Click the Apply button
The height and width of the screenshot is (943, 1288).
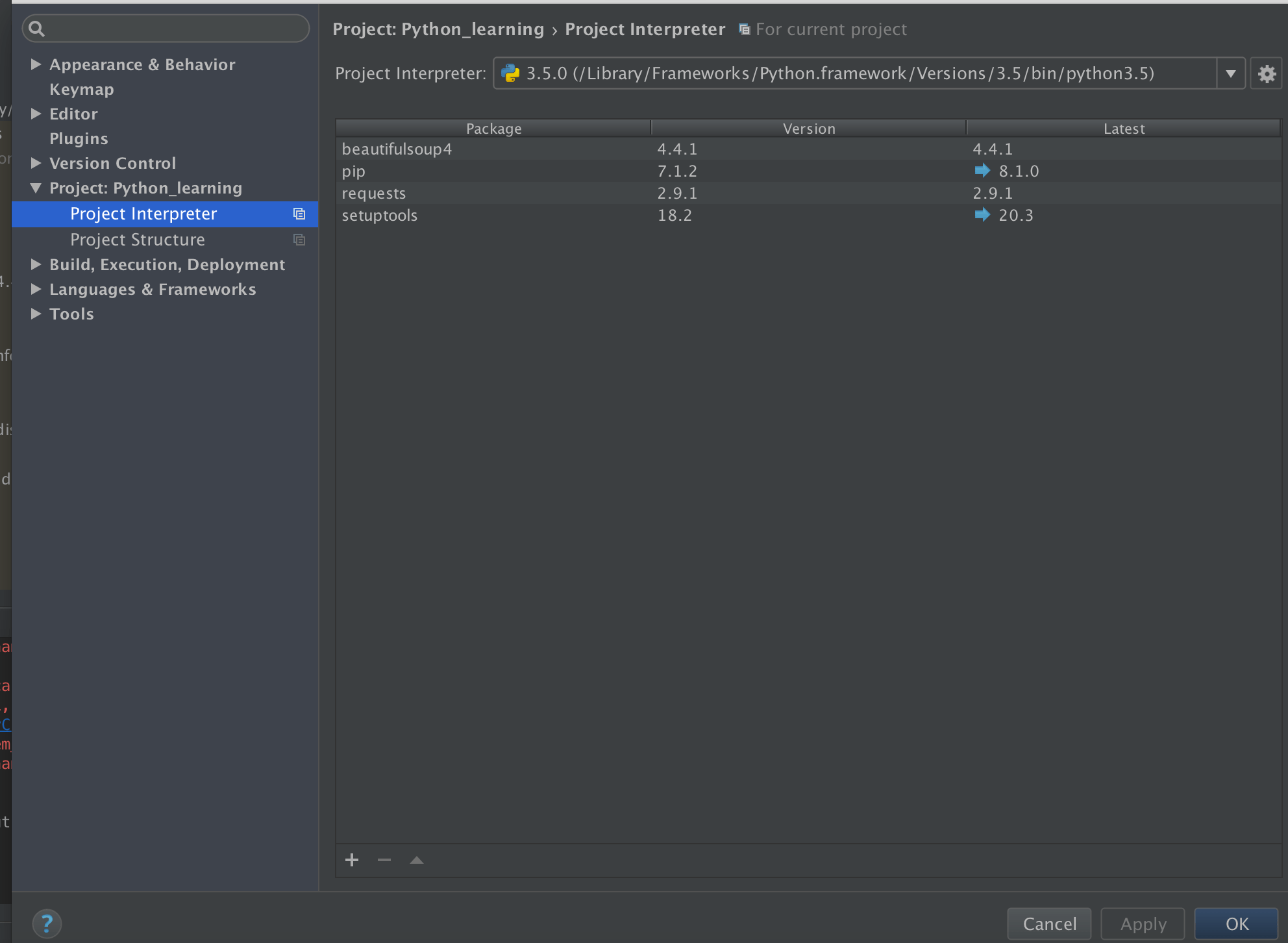1143,924
